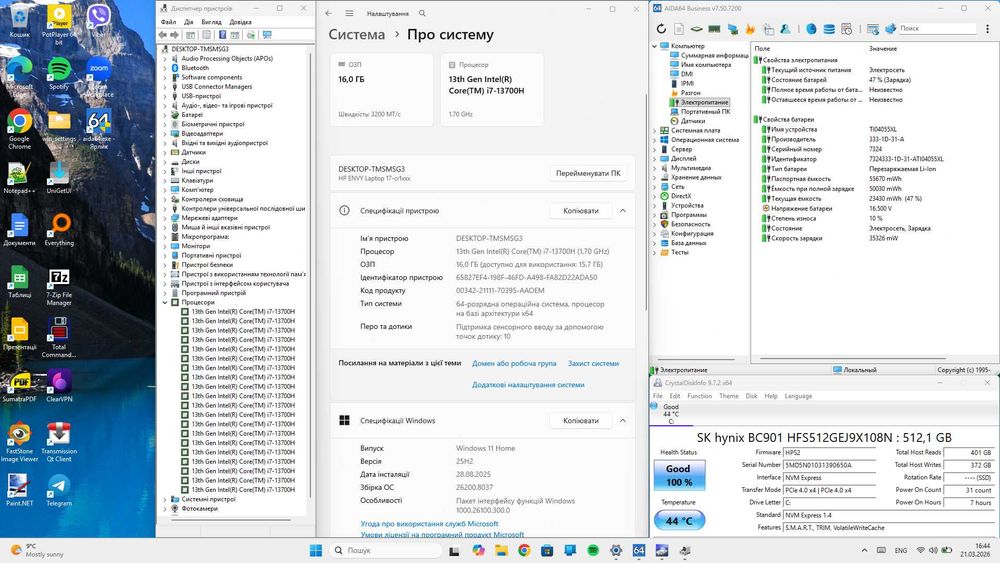This screenshot has width=1000, height=563.
Task: Open the Домен або робоча група link
Action: (514, 363)
